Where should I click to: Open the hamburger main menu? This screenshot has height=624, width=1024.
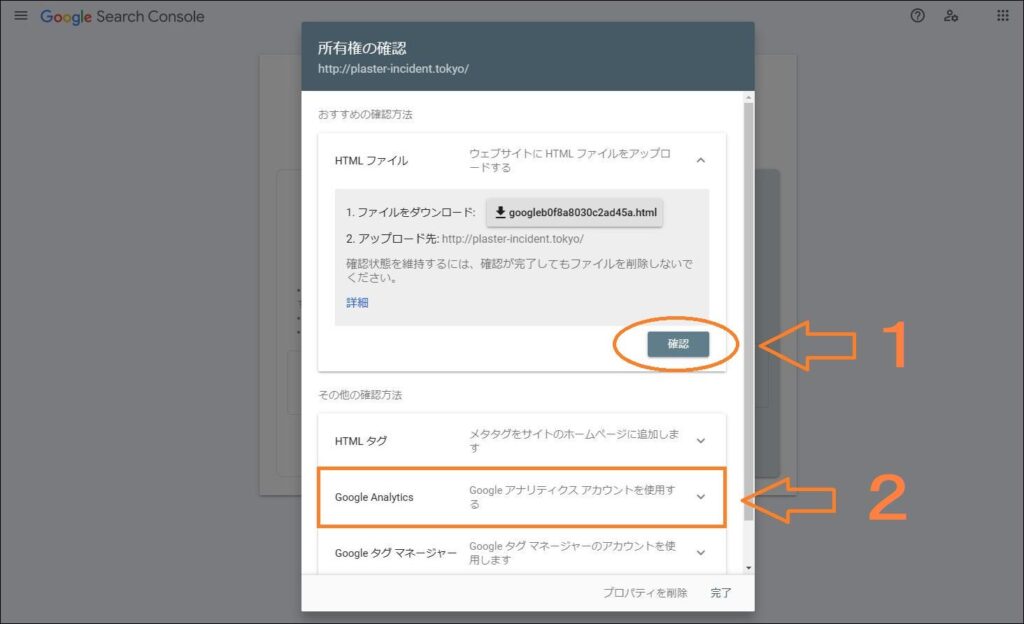point(21,16)
